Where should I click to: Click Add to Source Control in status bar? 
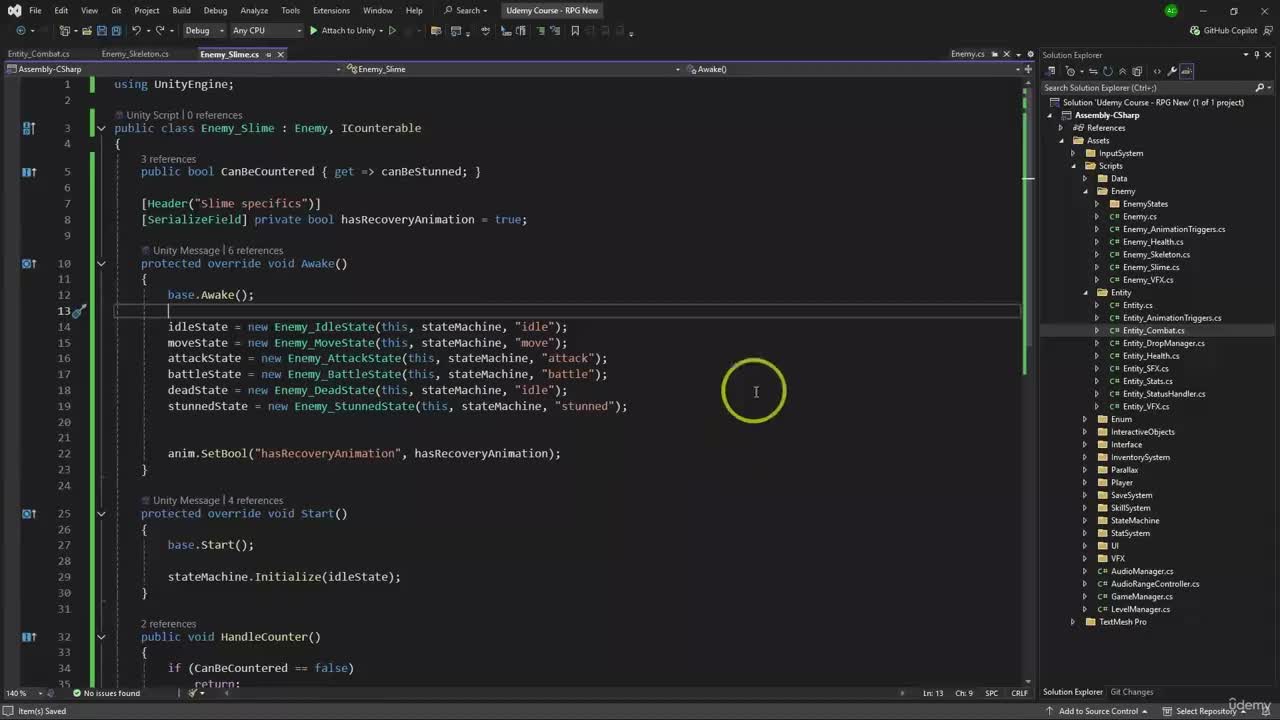click(1098, 711)
